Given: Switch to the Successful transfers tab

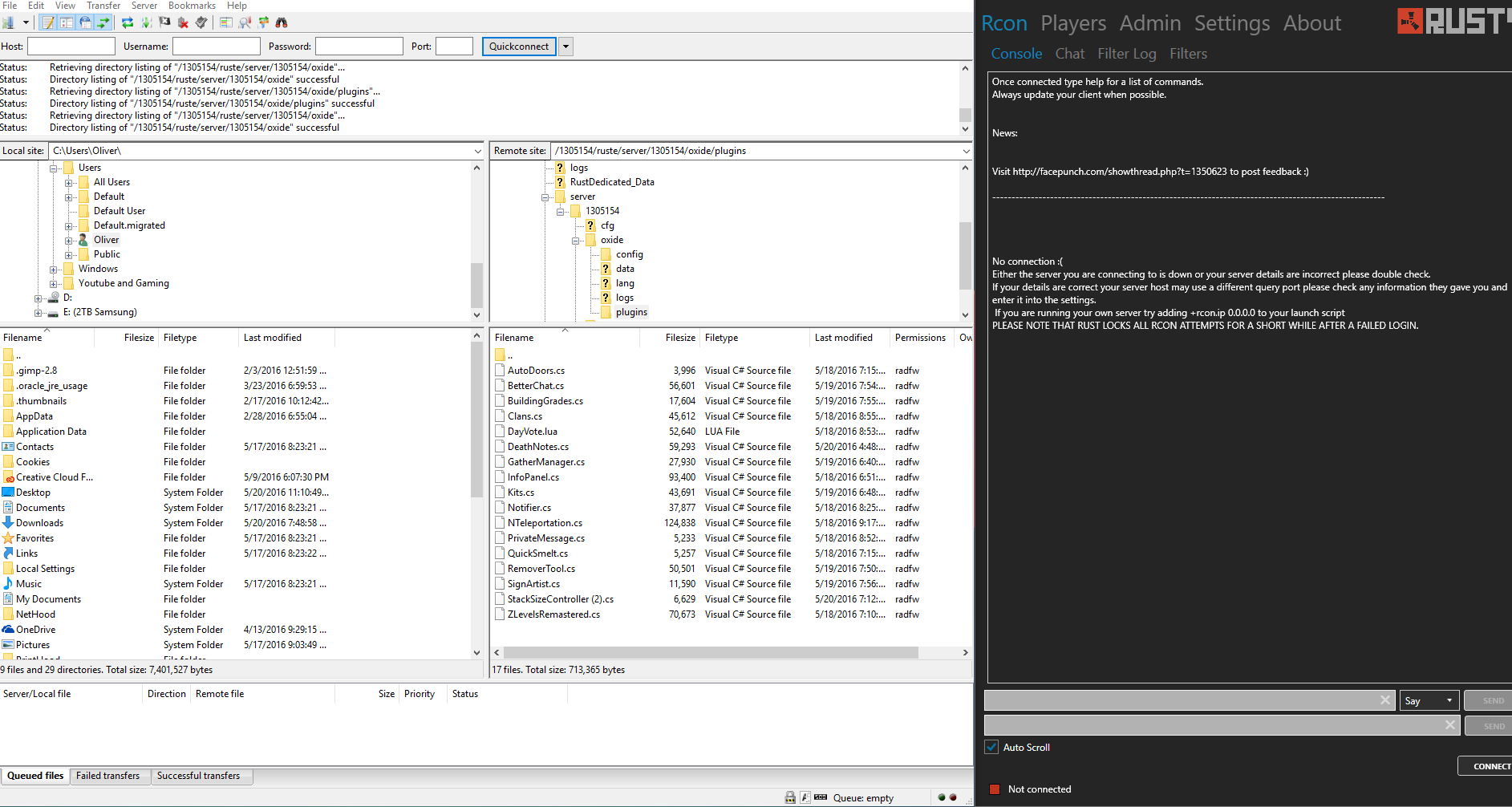Looking at the screenshot, I should tap(198, 776).
